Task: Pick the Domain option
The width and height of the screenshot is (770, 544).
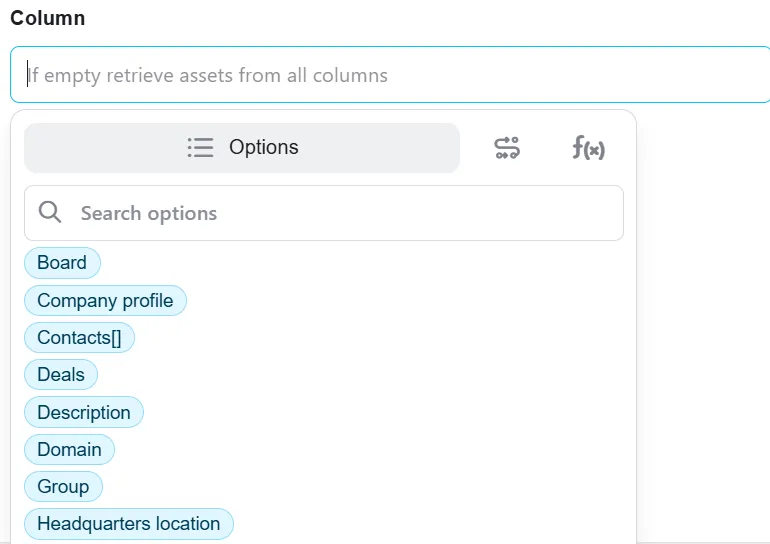Action: coord(69,450)
